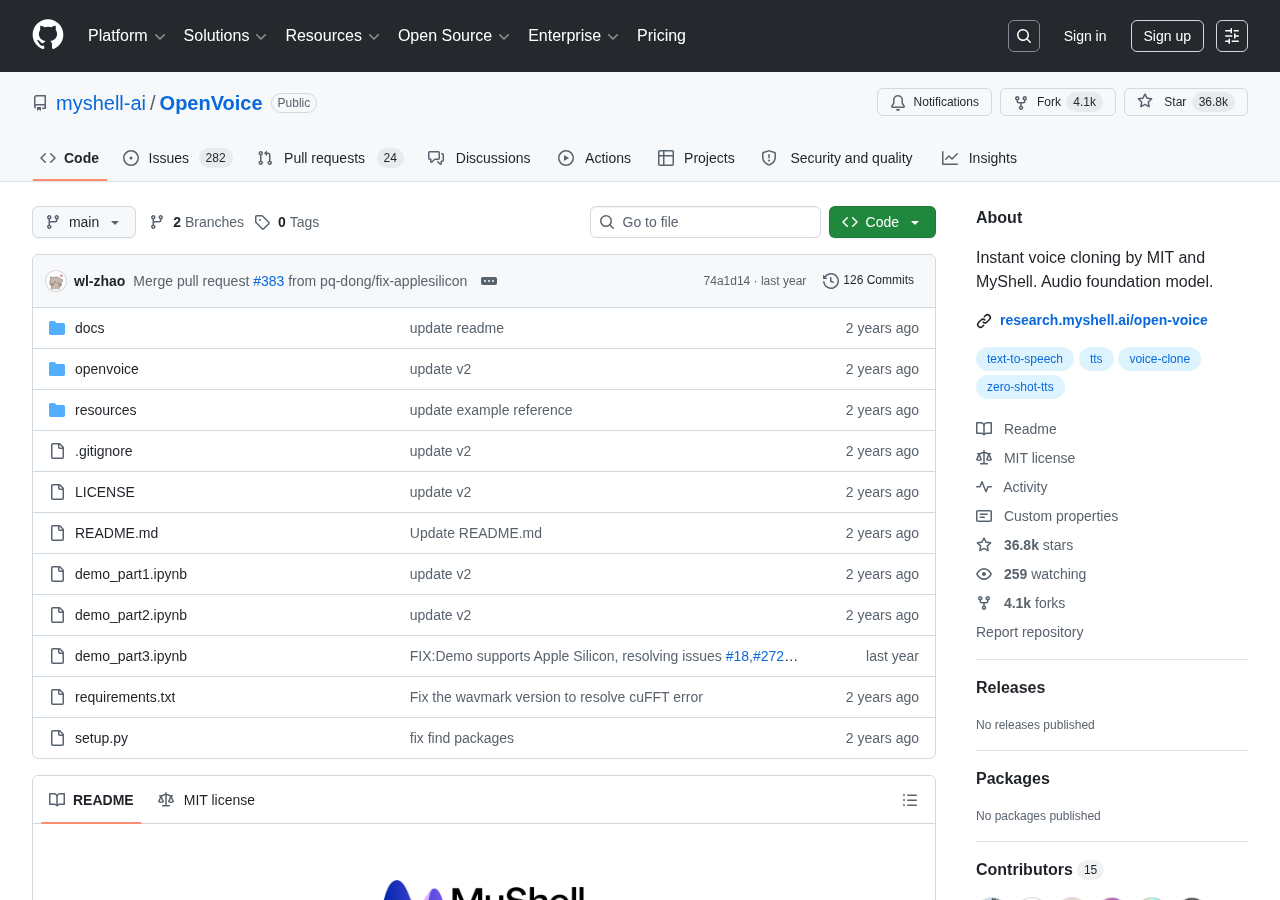The height and width of the screenshot is (900, 1280).
Task: Open the green Code dropdown button
Action: click(x=882, y=222)
